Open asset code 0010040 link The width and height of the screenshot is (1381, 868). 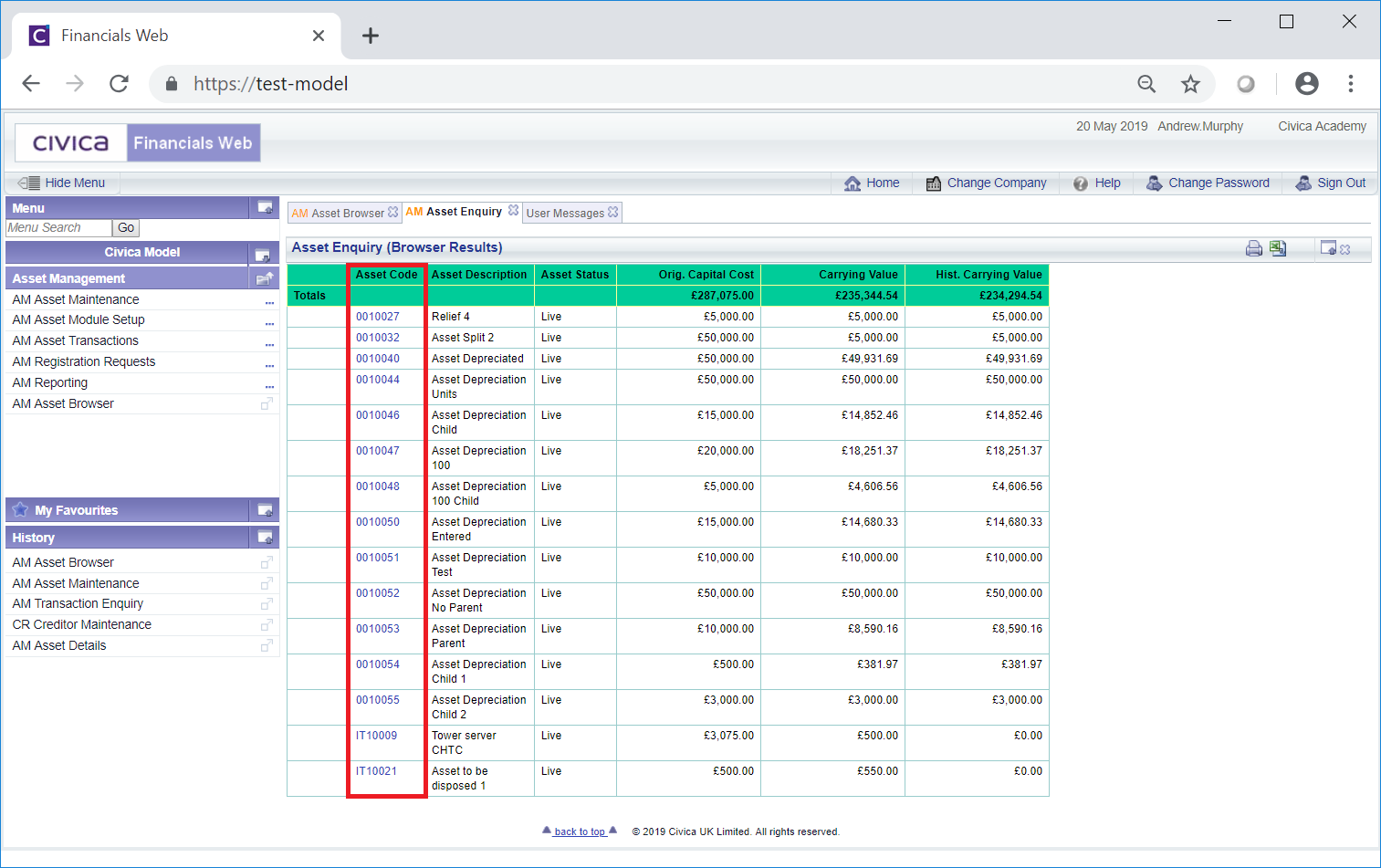(x=378, y=359)
